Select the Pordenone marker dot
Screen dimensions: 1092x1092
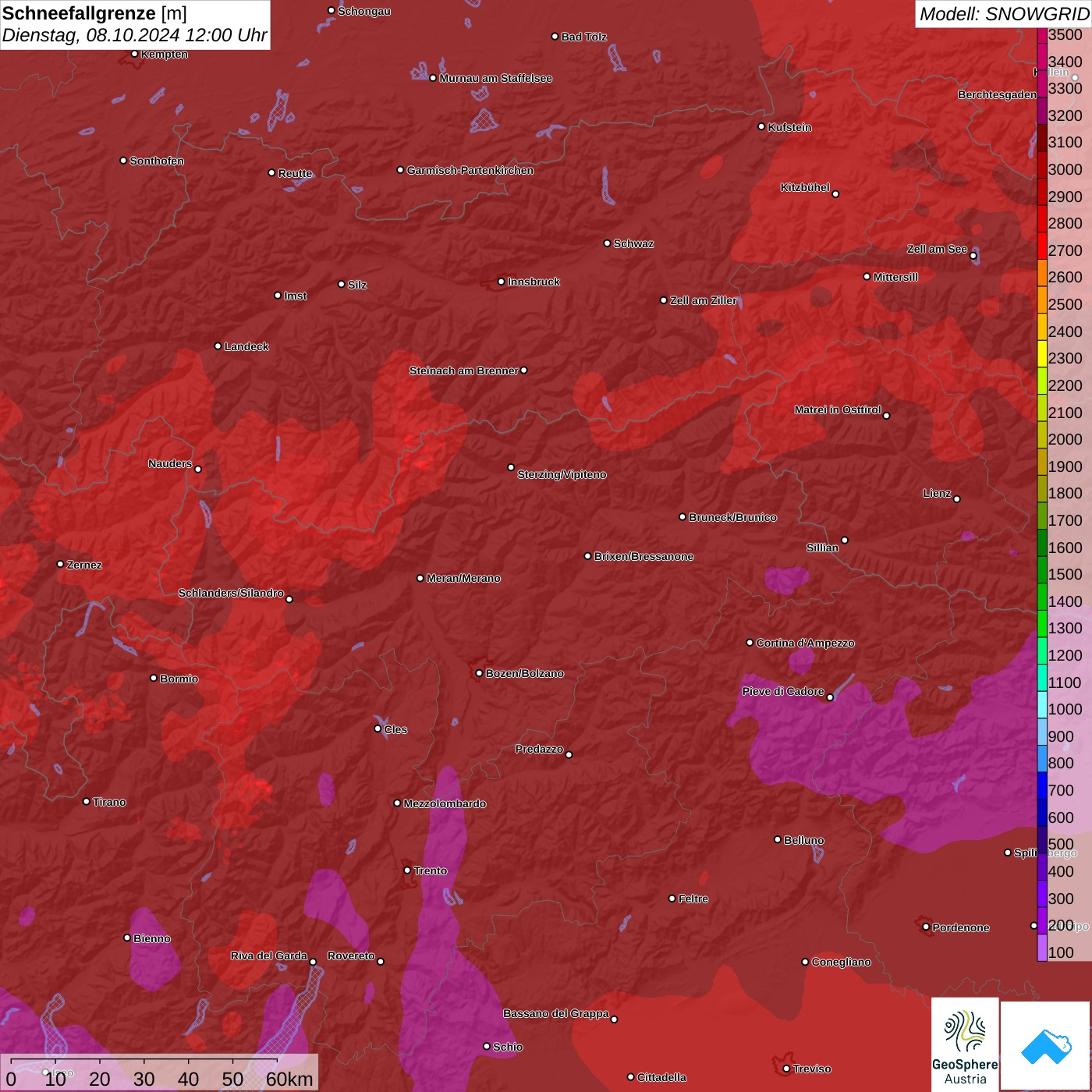pos(926,927)
